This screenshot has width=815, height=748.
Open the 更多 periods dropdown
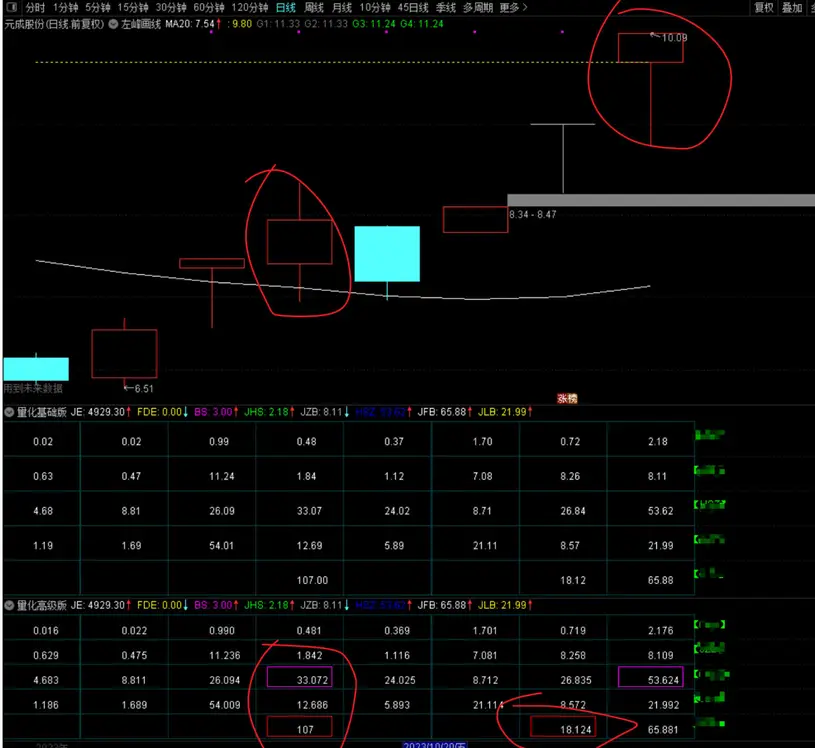(x=512, y=7)
